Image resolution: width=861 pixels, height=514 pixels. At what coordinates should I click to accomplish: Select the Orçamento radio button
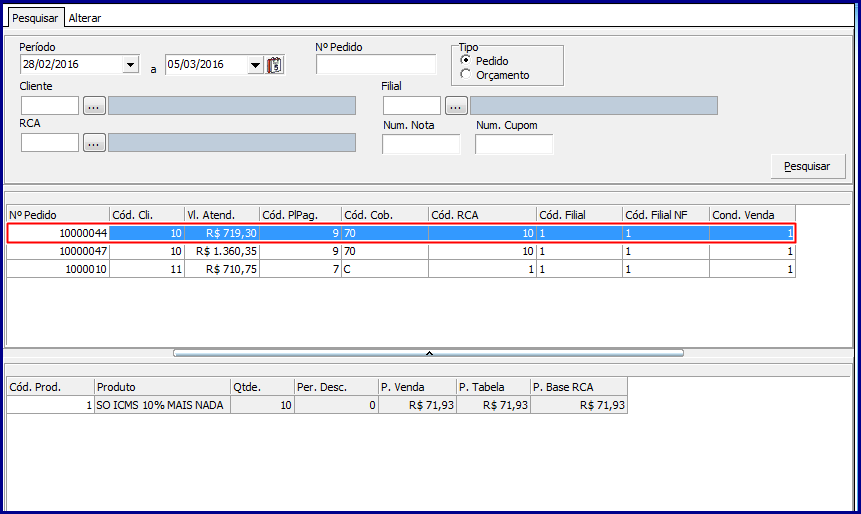[x=466, y=74]
